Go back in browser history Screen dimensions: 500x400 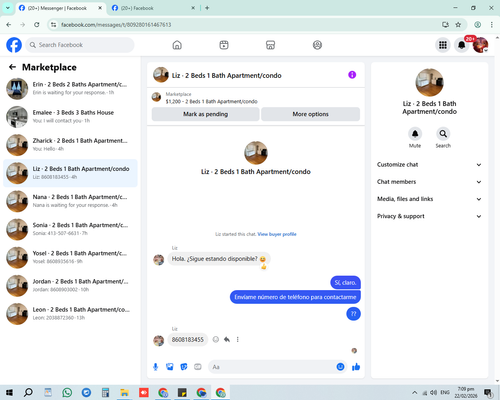tap(9, 25)
